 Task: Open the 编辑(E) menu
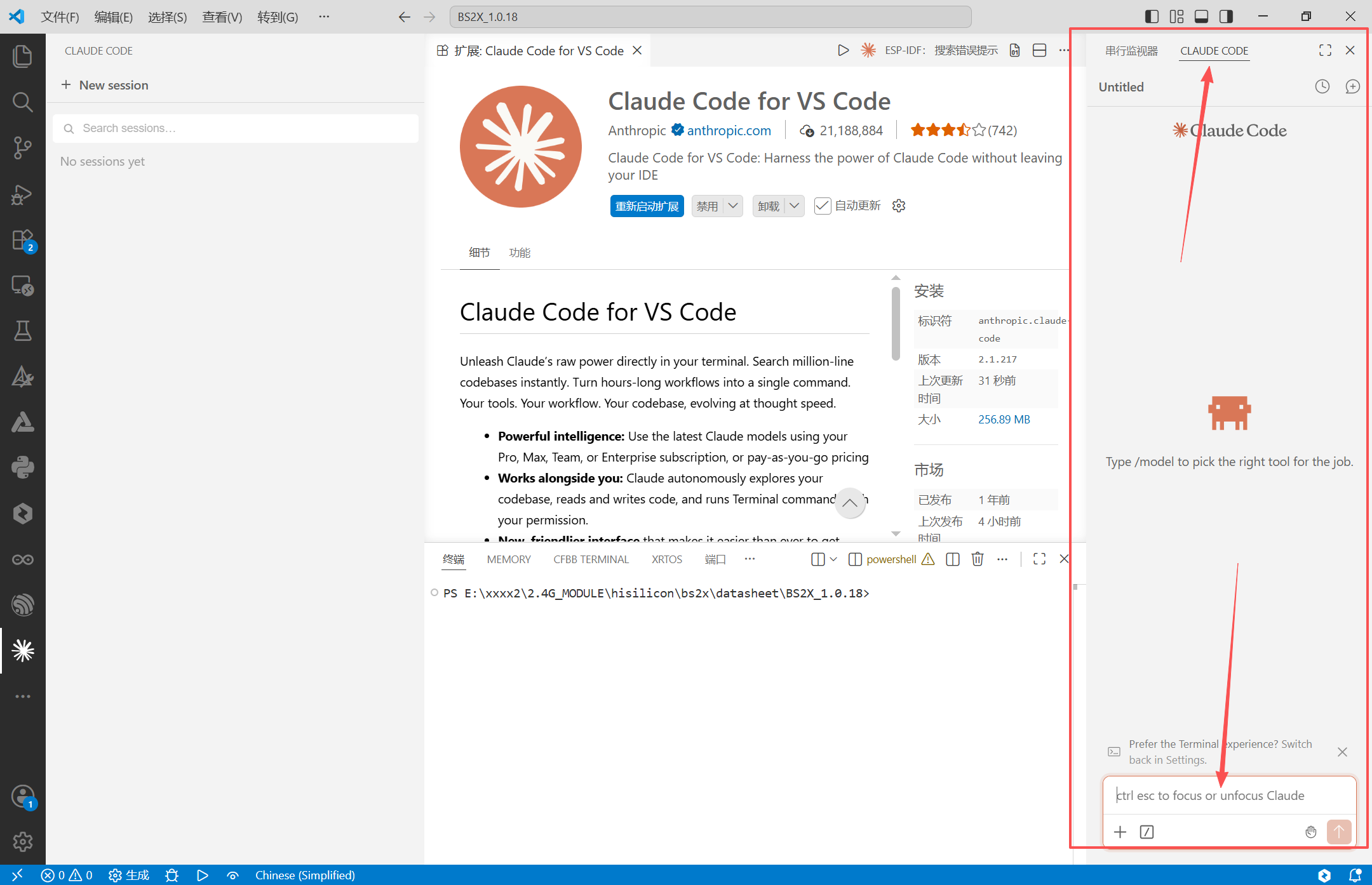click(x=114, y=17)
